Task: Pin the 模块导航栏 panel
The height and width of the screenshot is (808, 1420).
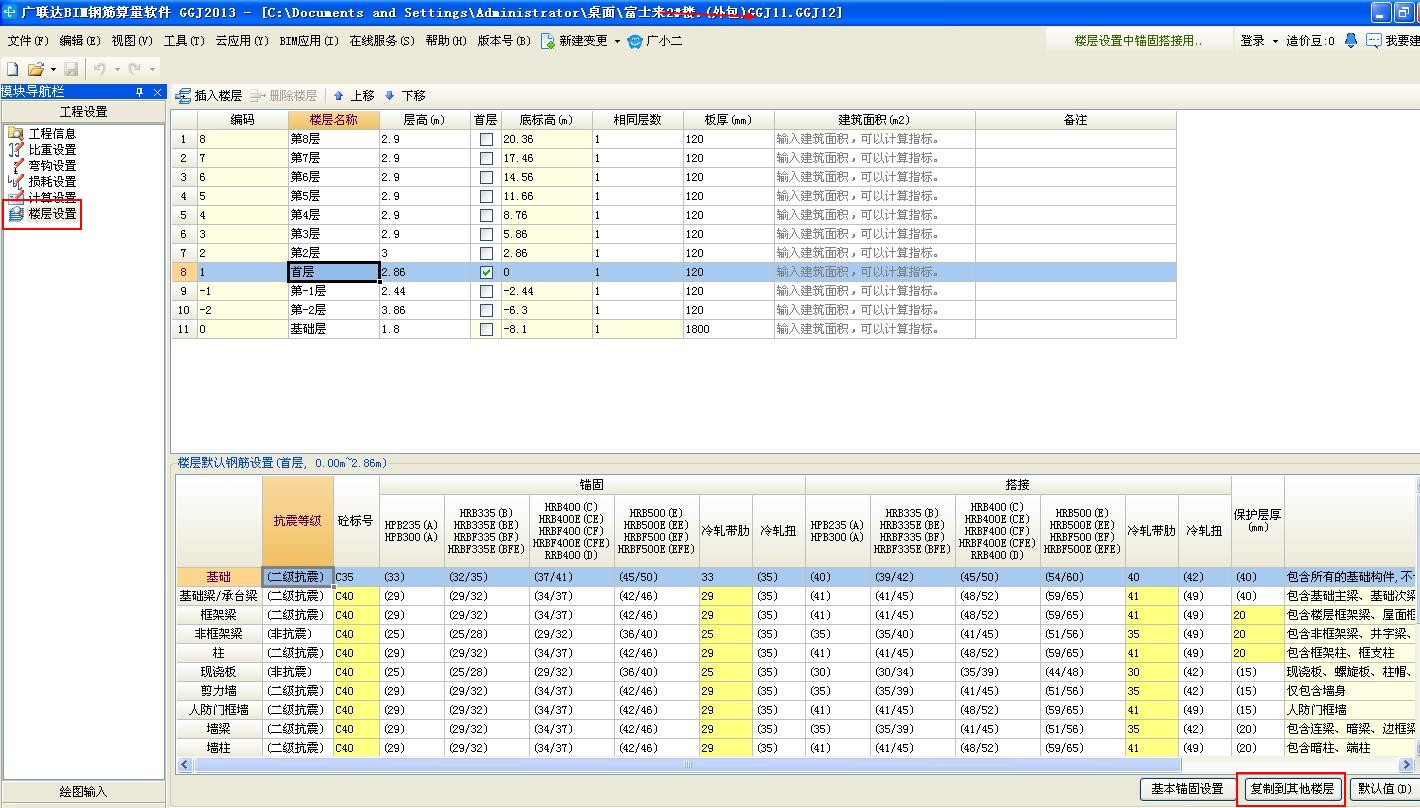Action: pos(140,92)
